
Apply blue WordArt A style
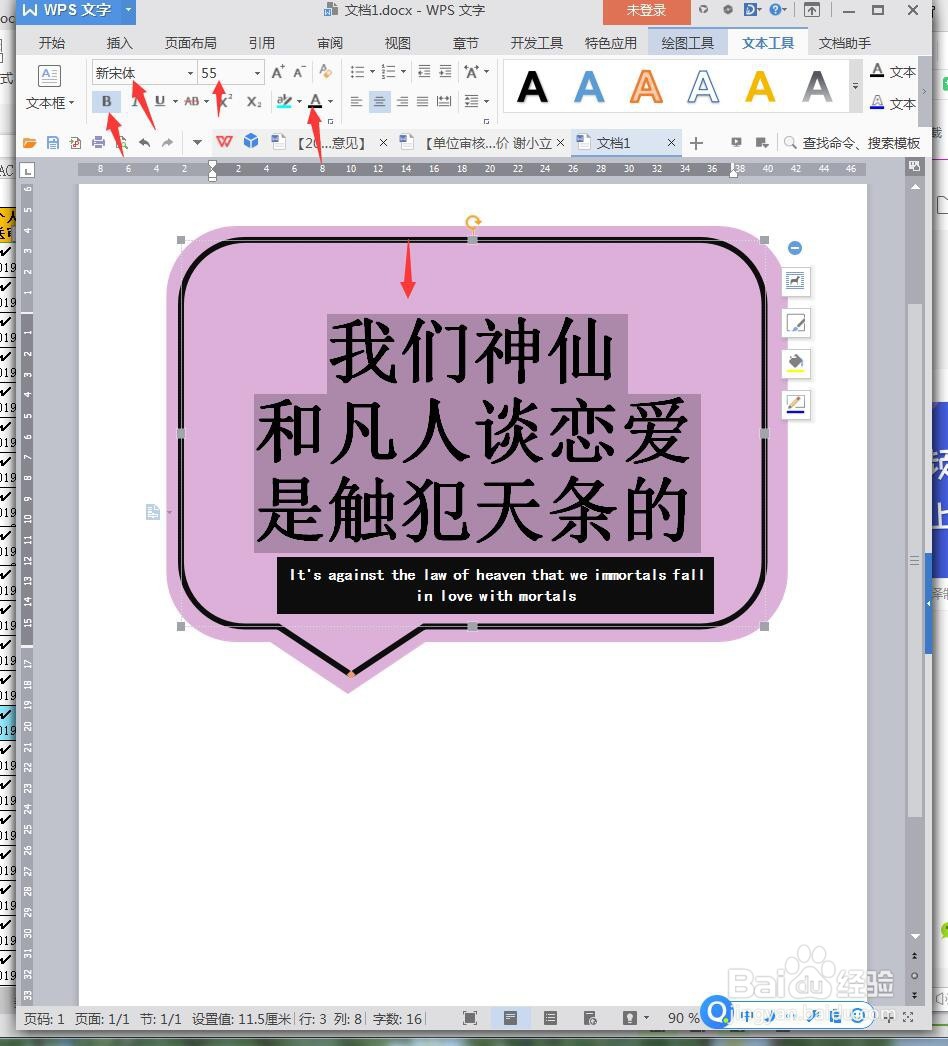[x=589, y=87]
